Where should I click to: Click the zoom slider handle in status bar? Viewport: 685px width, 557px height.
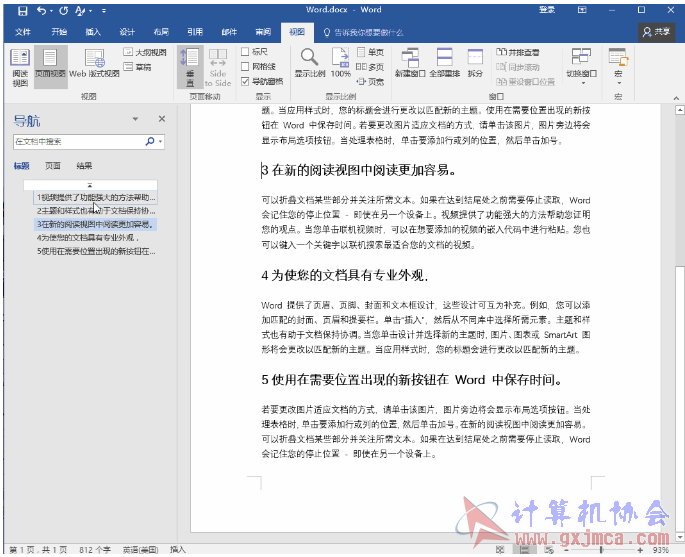tap(602, 550)
